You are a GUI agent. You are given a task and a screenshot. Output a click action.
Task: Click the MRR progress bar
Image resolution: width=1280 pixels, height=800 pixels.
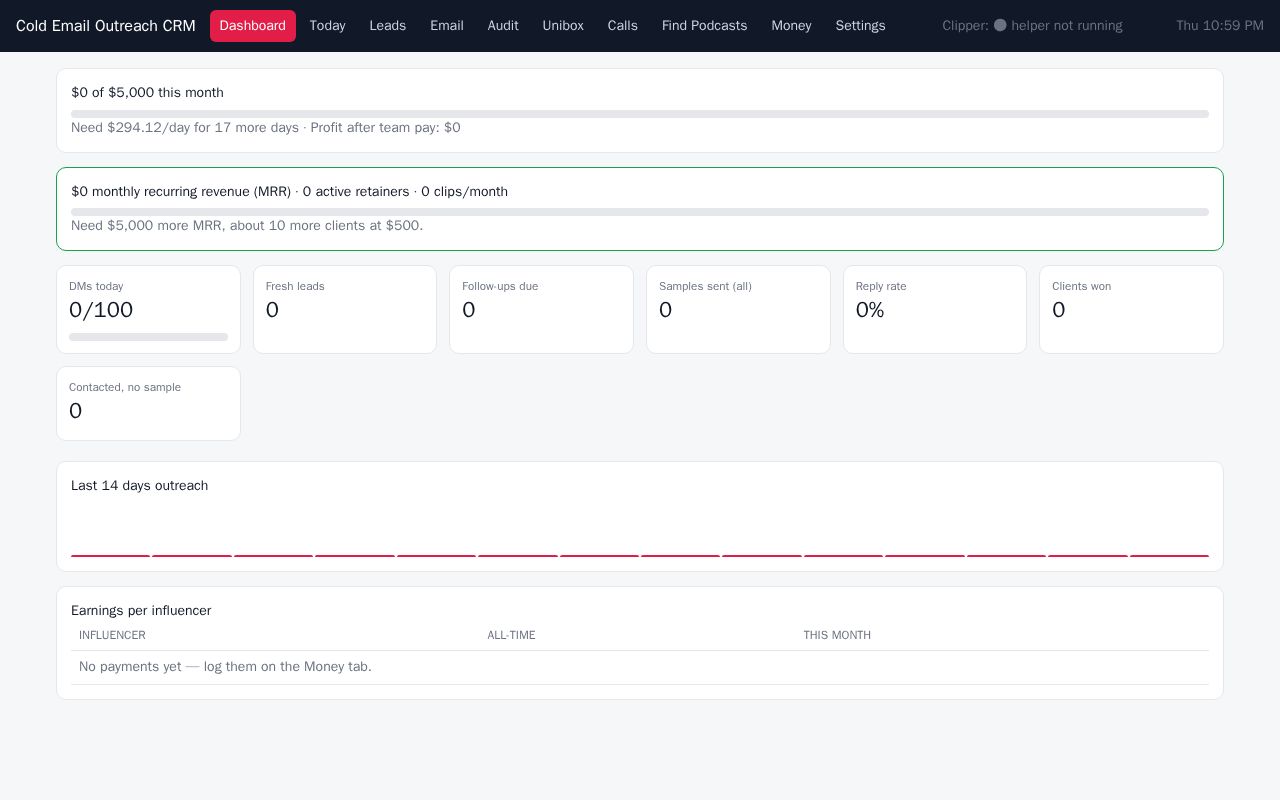(x=640, y=212)
